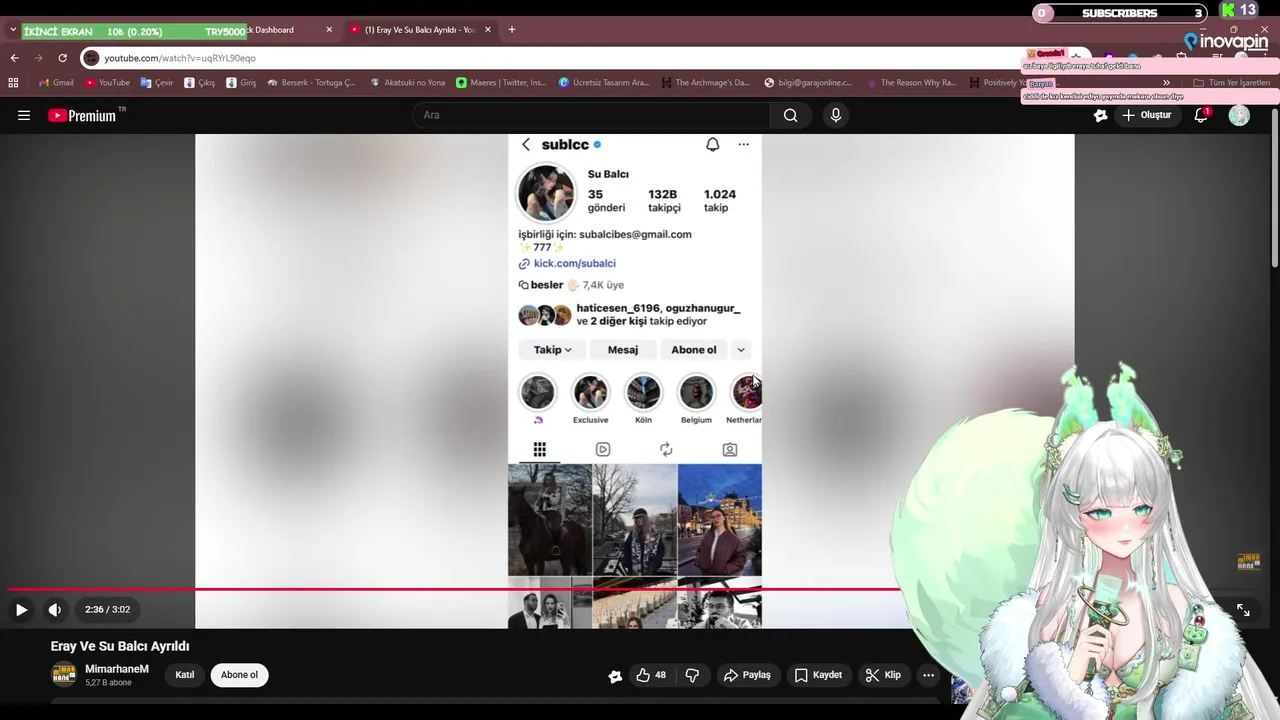Open the YouTube hamburger guide menu

coord(24,115)
